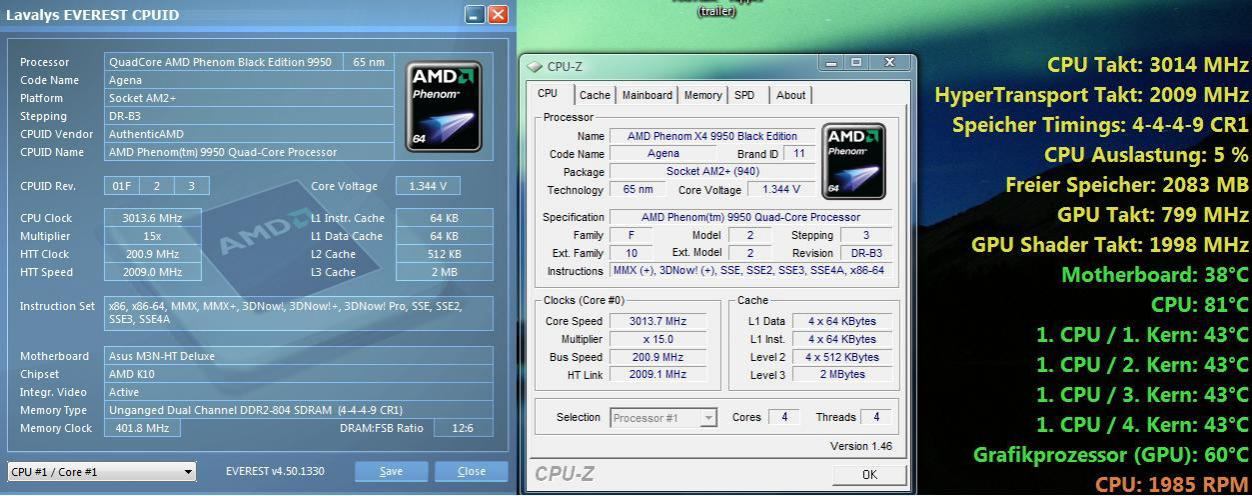
Task: Select the SPD tab in CPU-Z
Action: pyautogui.click(x=744, y=95)
